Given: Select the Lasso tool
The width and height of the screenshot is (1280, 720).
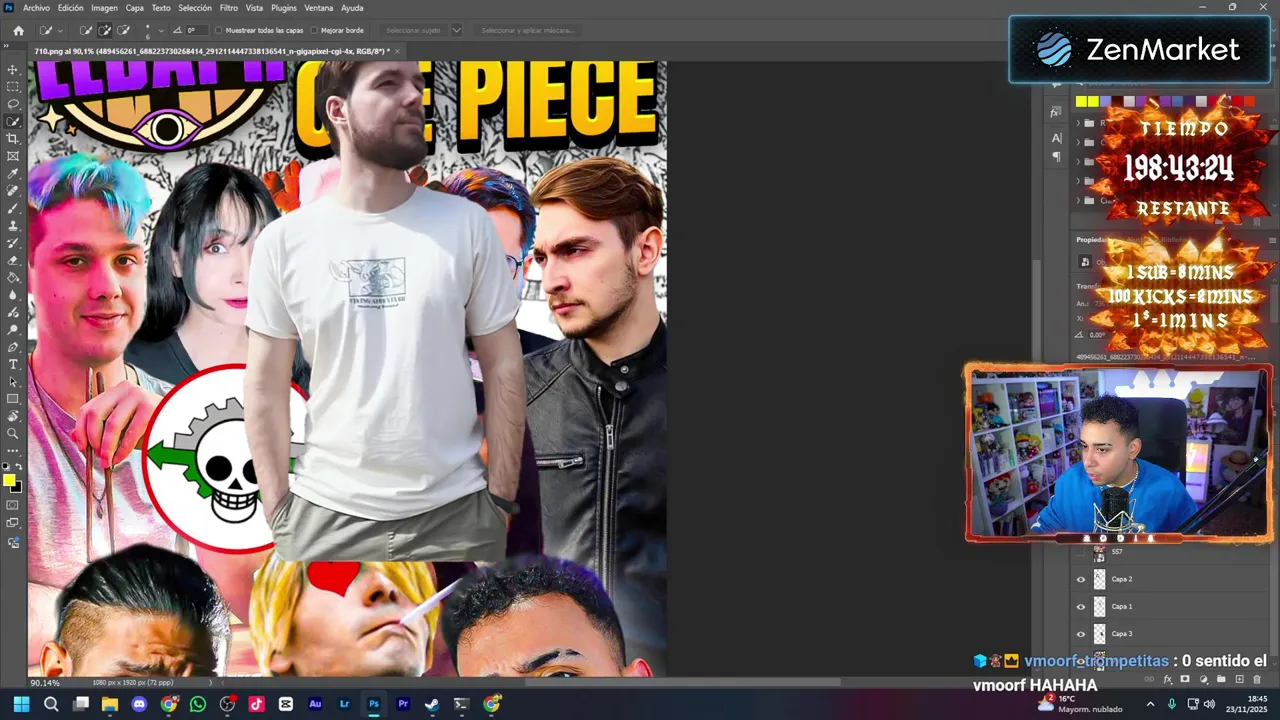Looking at the screenshot, I should pos(13,104).
